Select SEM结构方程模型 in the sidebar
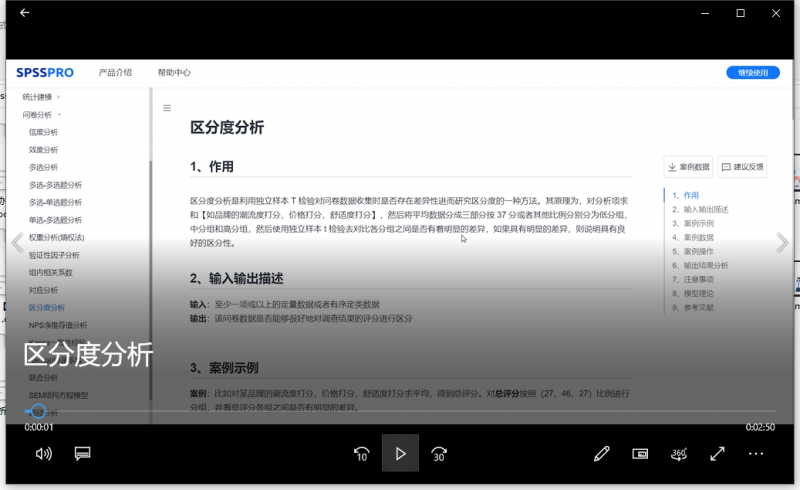Viewport: 800px width, 490px height. click(x=59, y=396)
